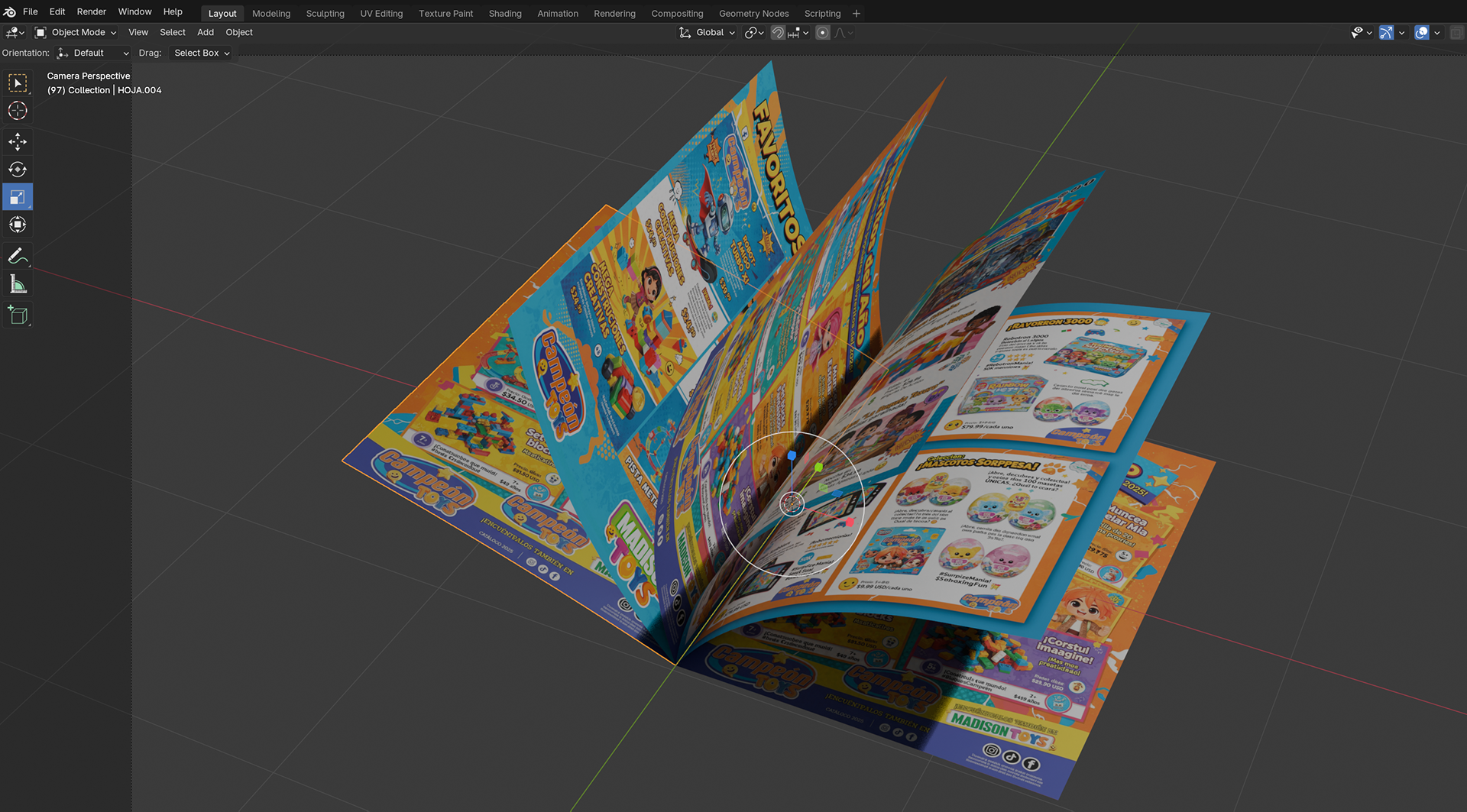
Task: Select the Transform tool
Action: coord(18,225)
